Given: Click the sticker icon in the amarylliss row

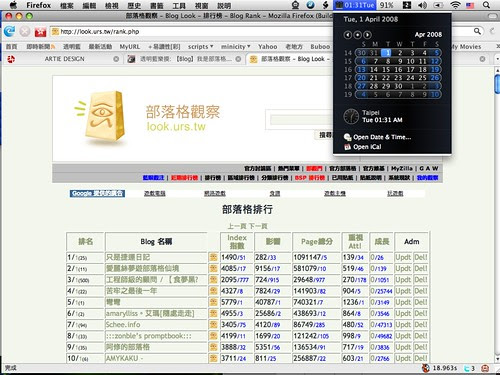Looking at the screenshot, I should pyautogui.click(x=213, y=313).
